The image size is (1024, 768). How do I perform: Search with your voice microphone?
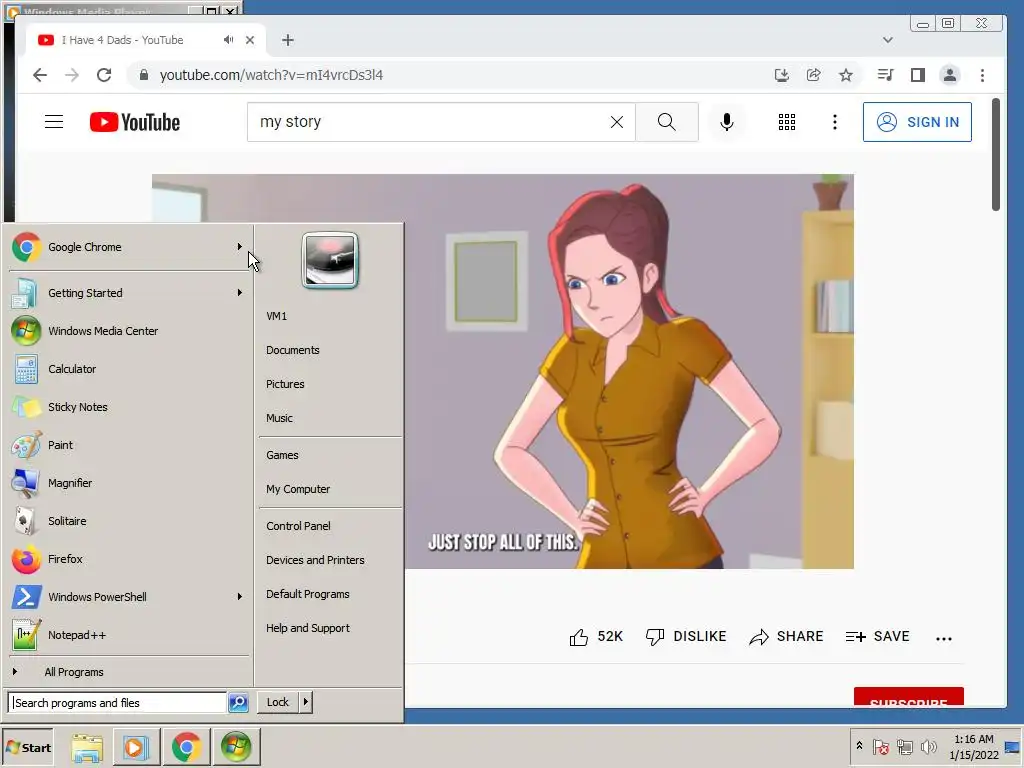point(727,122)
